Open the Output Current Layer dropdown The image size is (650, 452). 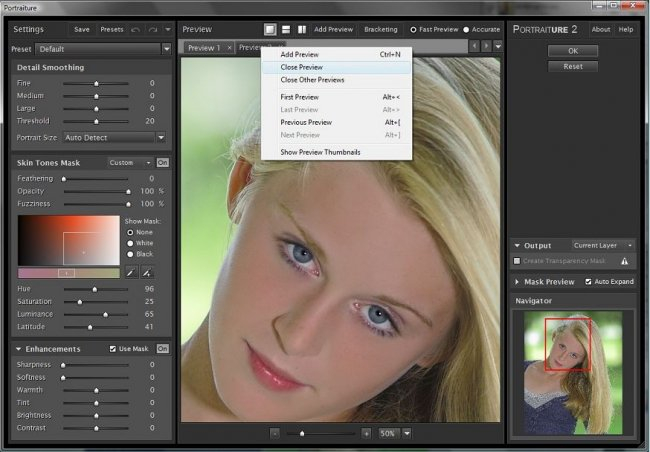point(602,245)
